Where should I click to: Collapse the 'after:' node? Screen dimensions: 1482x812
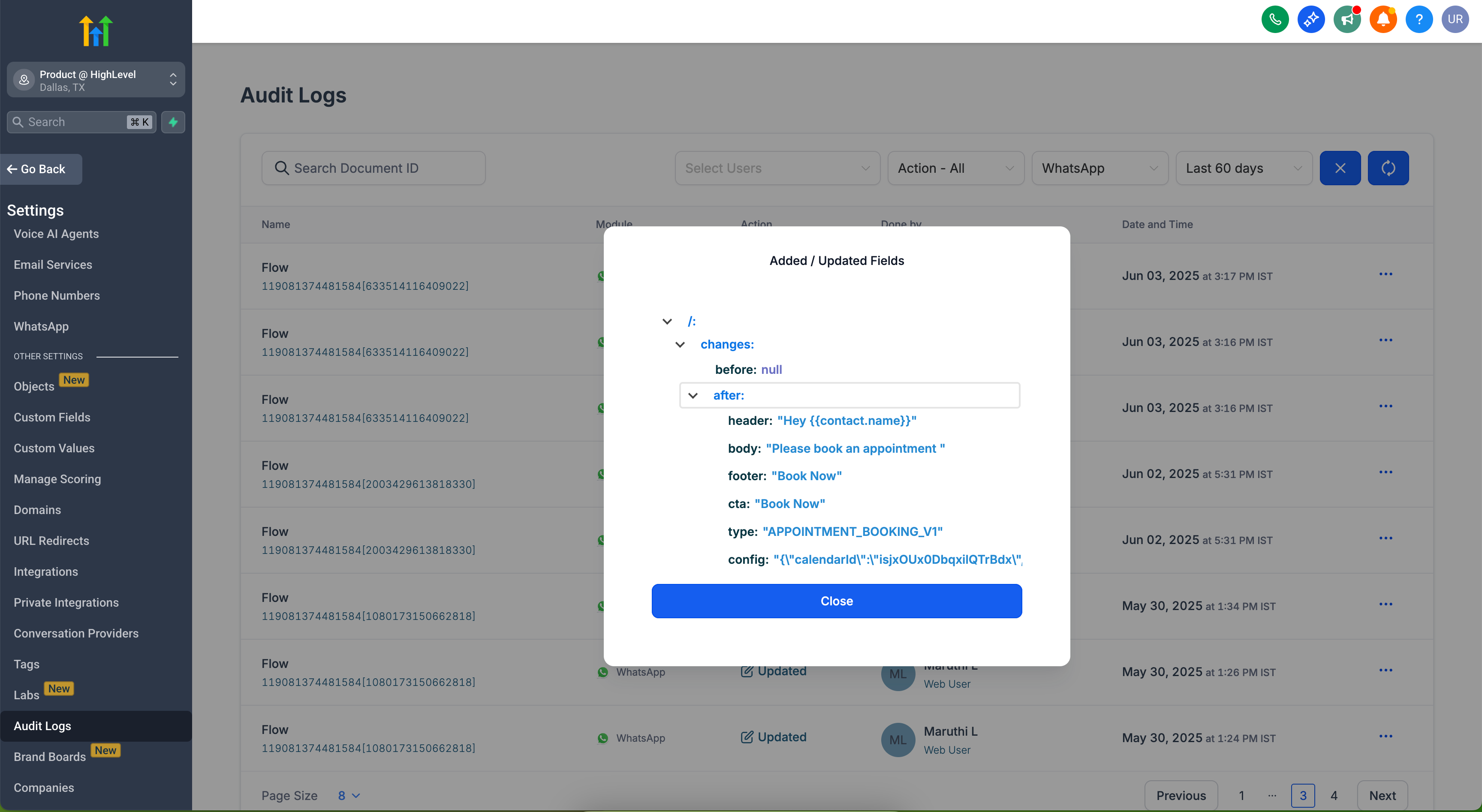(x=693, y=396)
